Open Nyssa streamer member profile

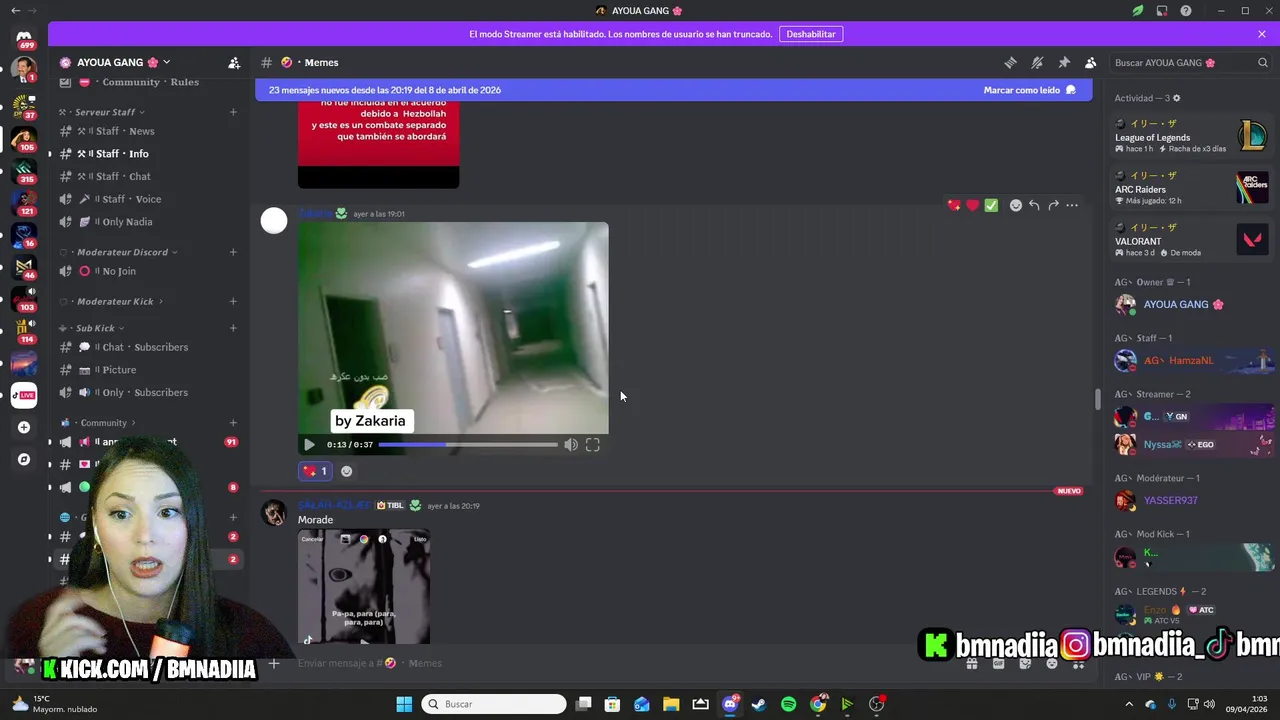[1192, 444]
